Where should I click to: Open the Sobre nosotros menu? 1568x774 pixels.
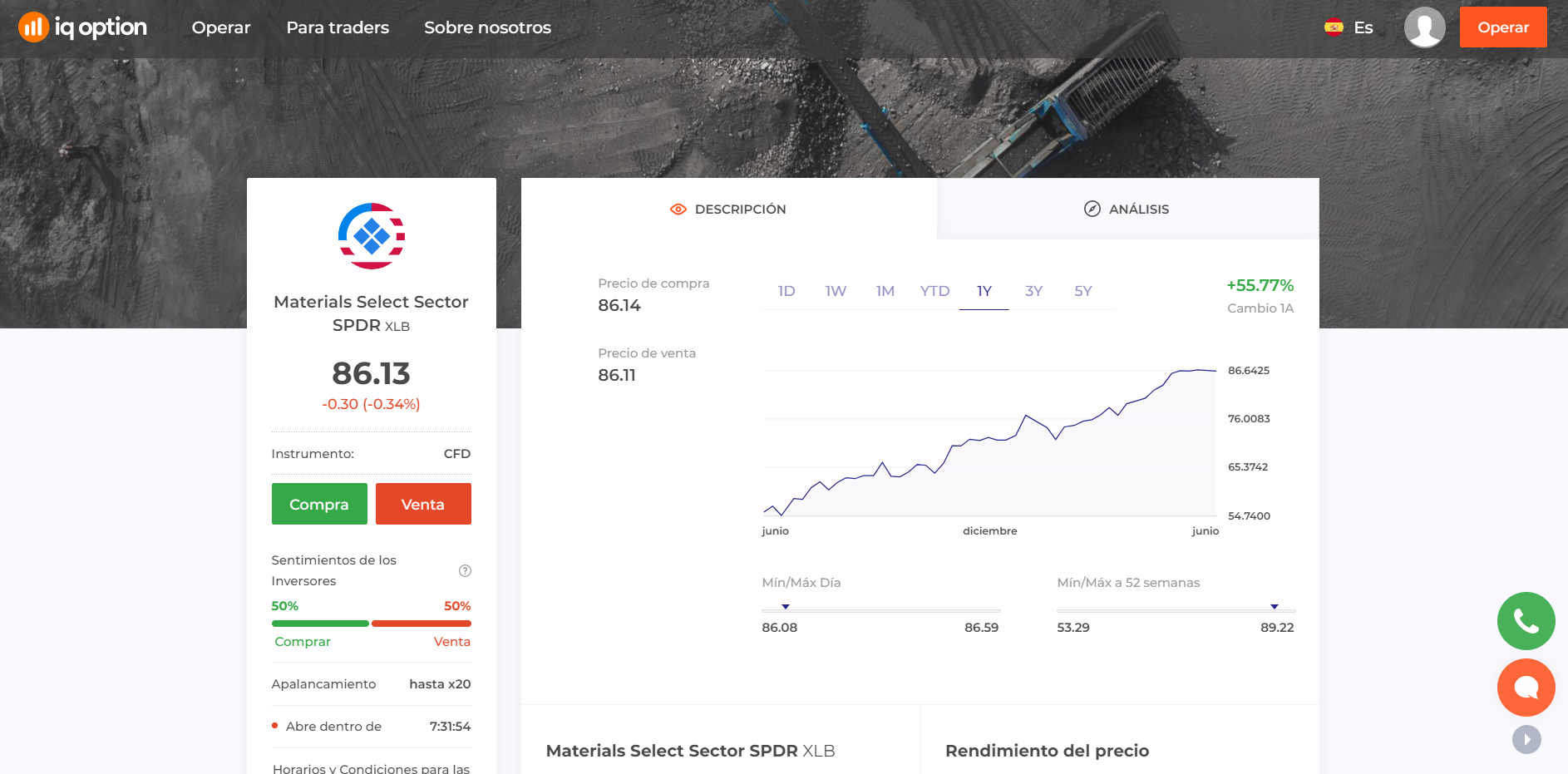pyautogui.click(x=487, y=27)
